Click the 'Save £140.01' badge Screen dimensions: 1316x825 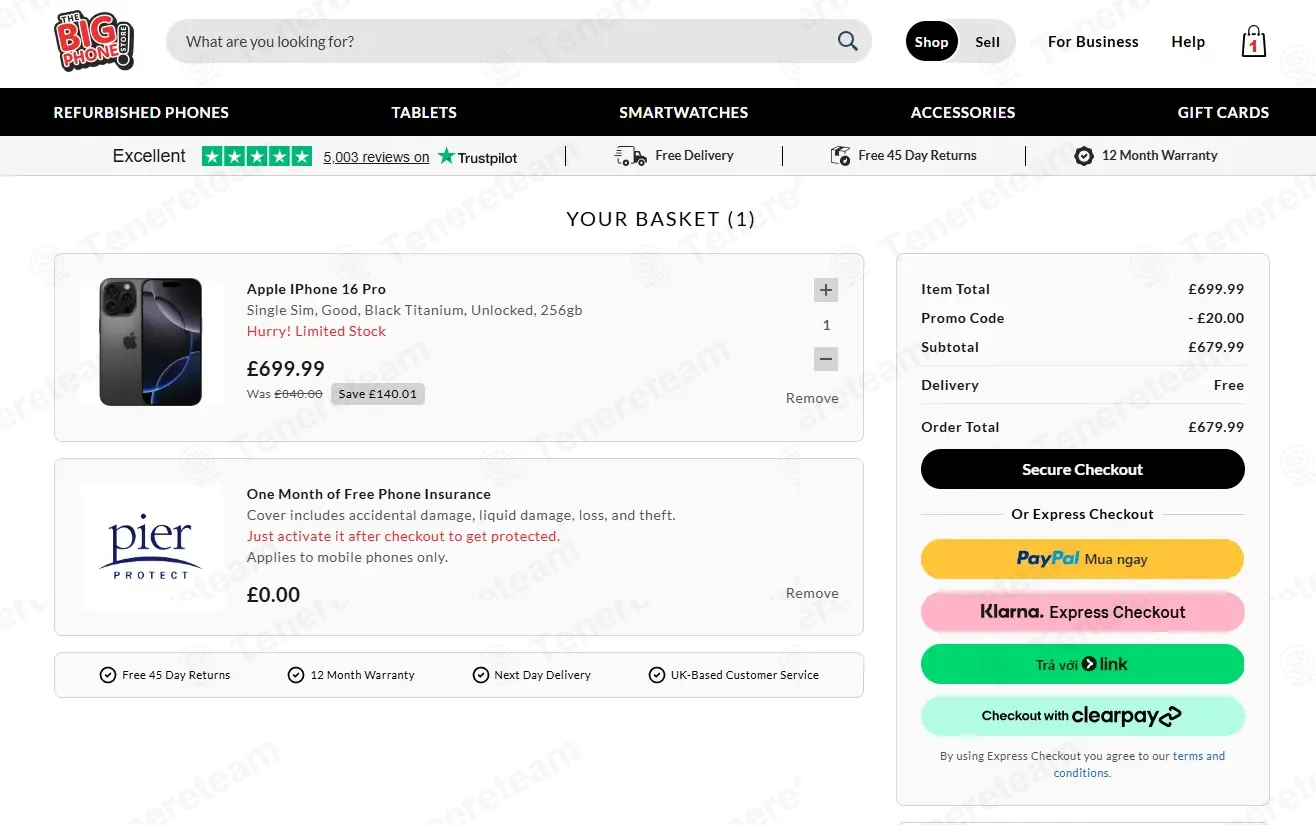378,394
